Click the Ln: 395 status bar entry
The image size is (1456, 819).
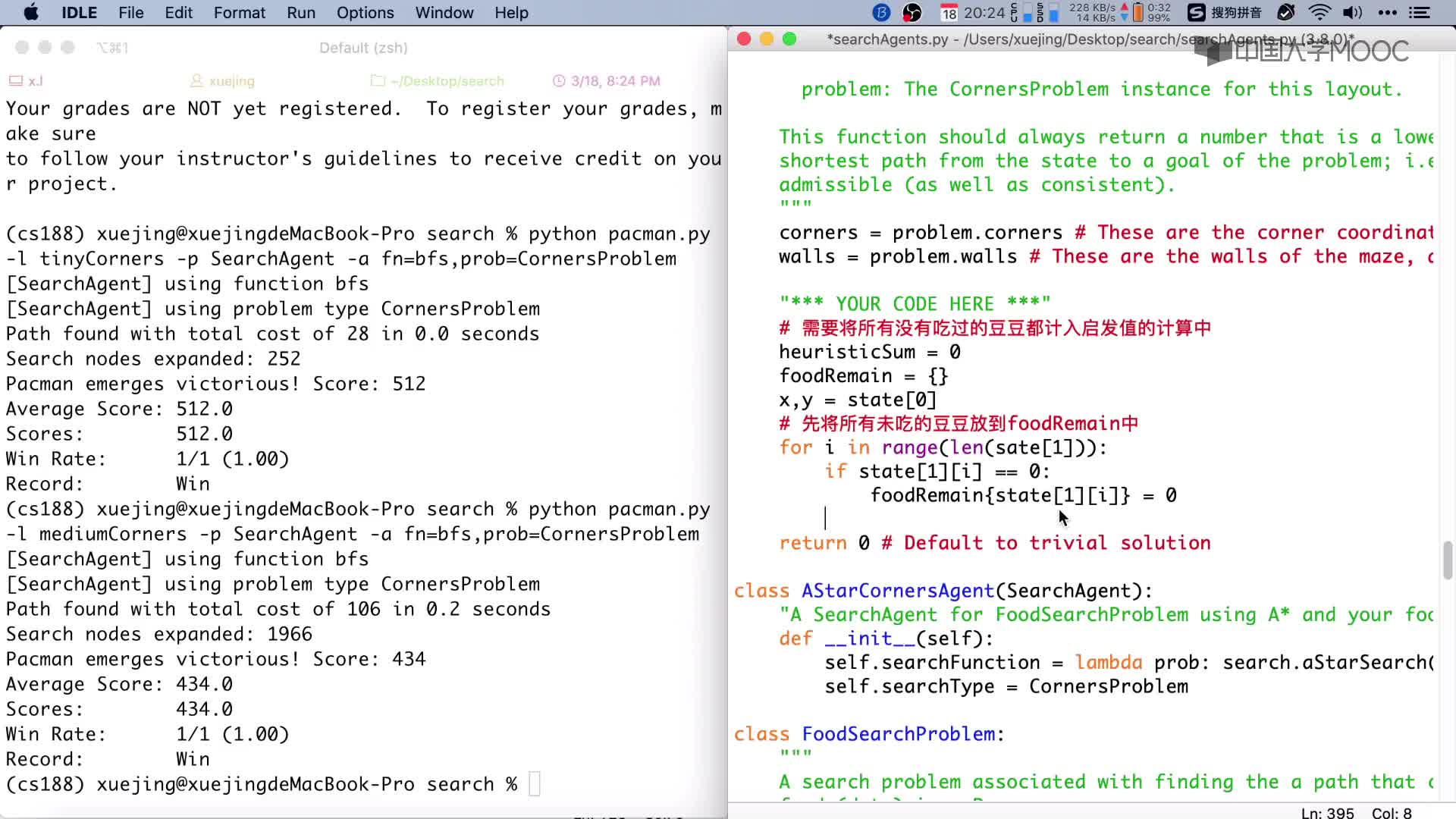1328,812
